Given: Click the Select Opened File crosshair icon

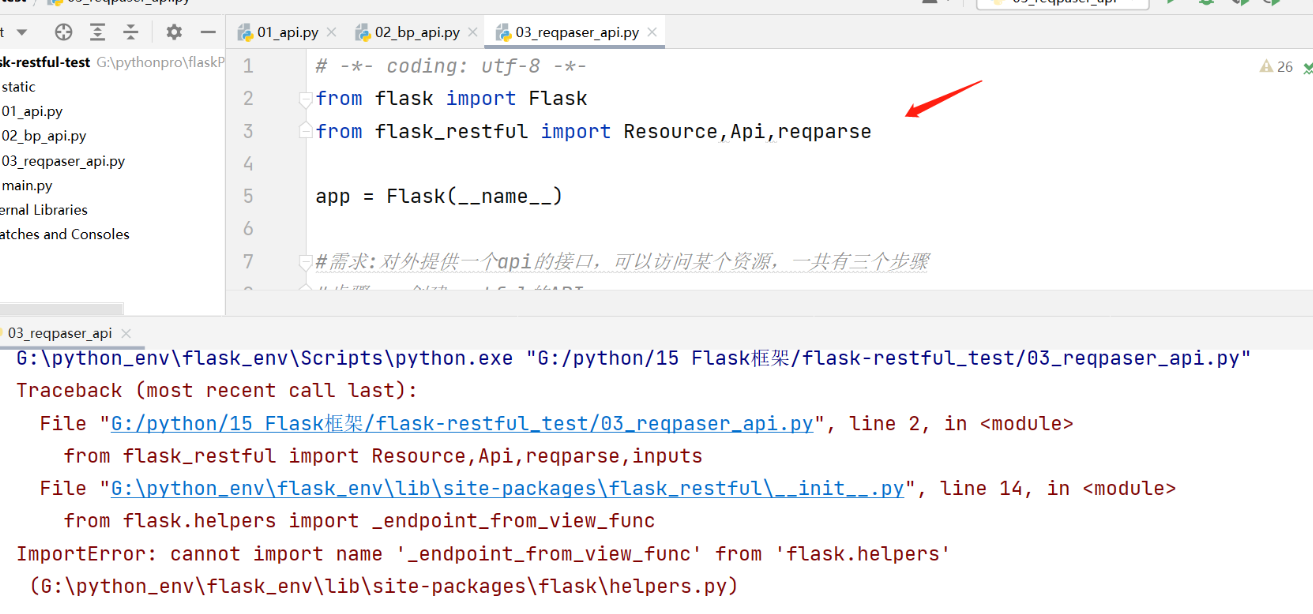Looking at the screenshot, I should 63,32.
